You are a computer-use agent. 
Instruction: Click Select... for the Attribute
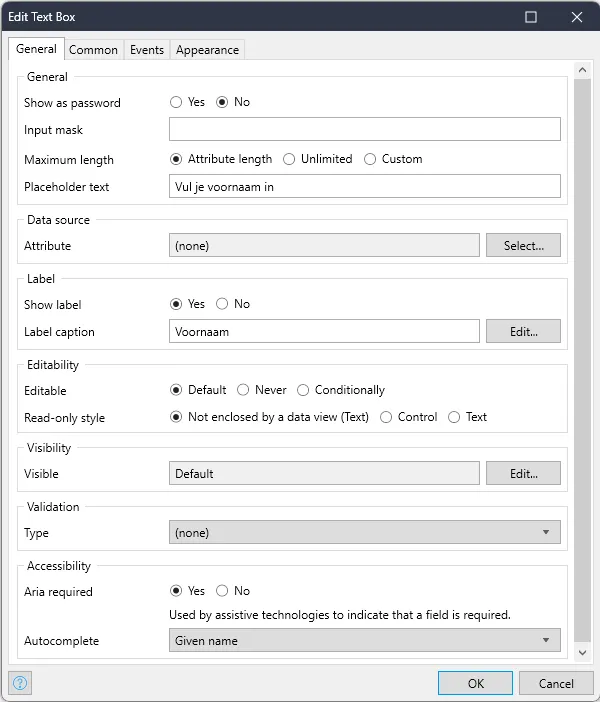(x=523, y=245)
